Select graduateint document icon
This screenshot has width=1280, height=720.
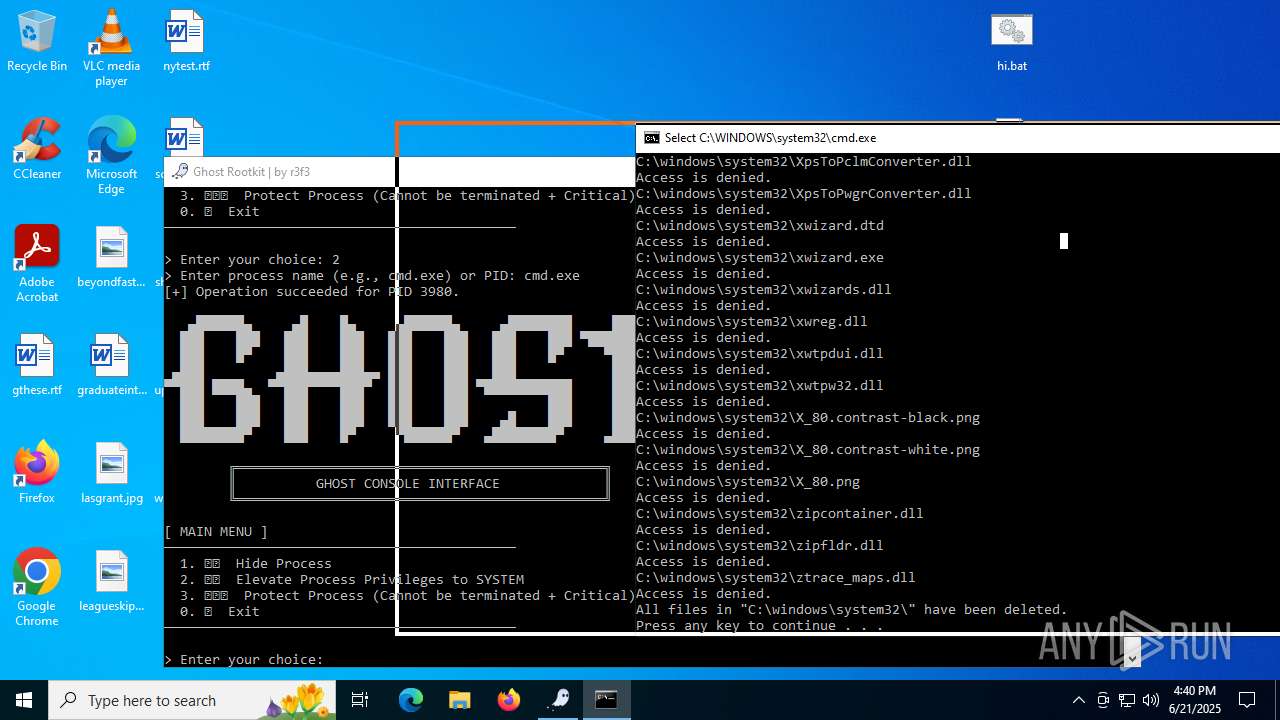(111, 365)
